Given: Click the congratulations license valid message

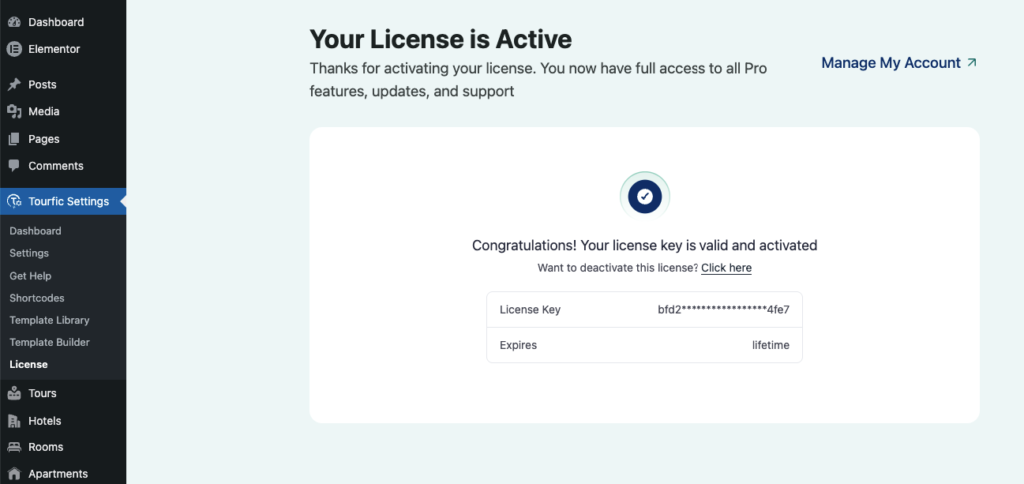Looking at the screenshot, I should point(645,246).
